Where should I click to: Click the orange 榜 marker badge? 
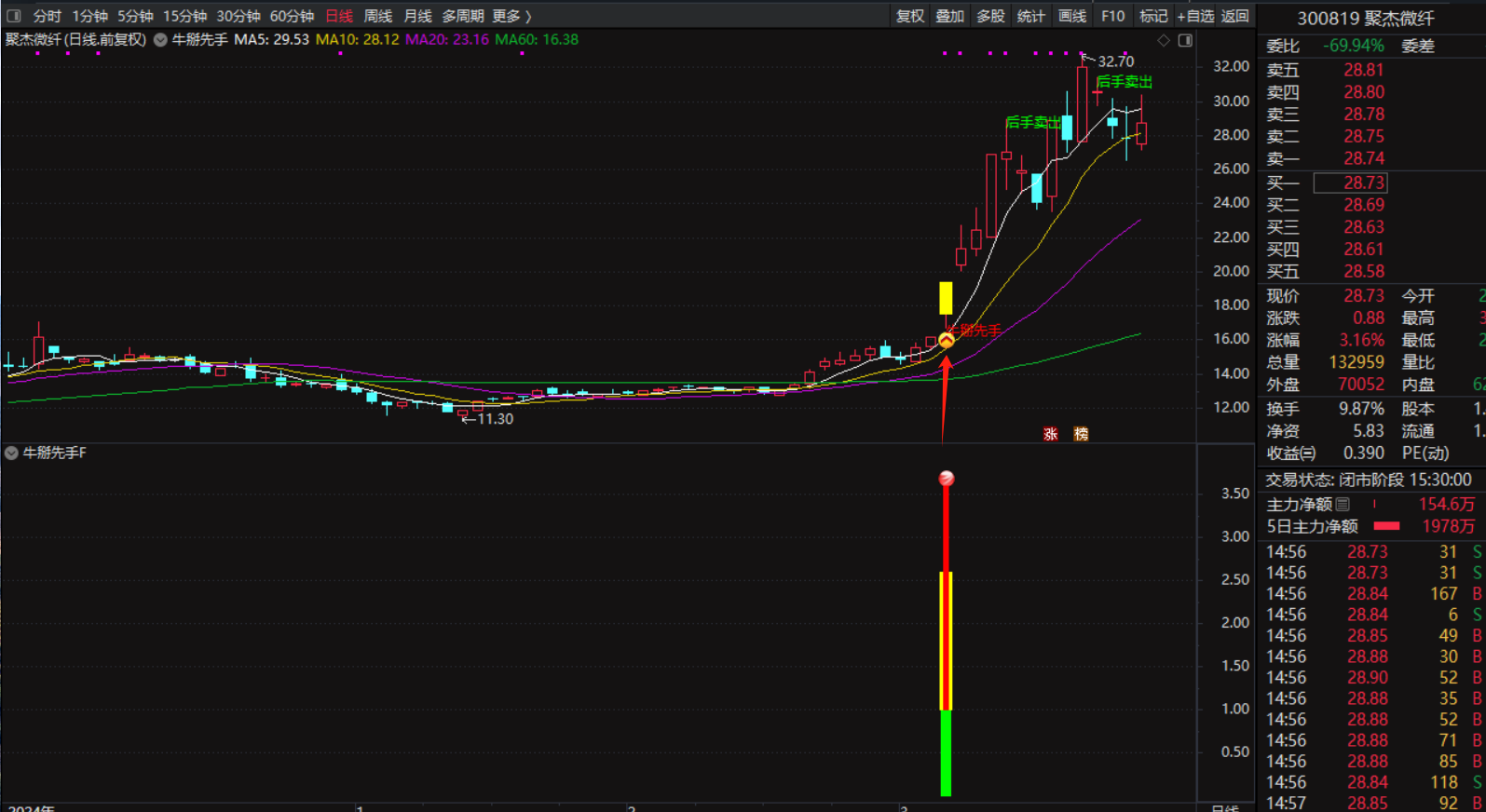(x=1081, y=434)
